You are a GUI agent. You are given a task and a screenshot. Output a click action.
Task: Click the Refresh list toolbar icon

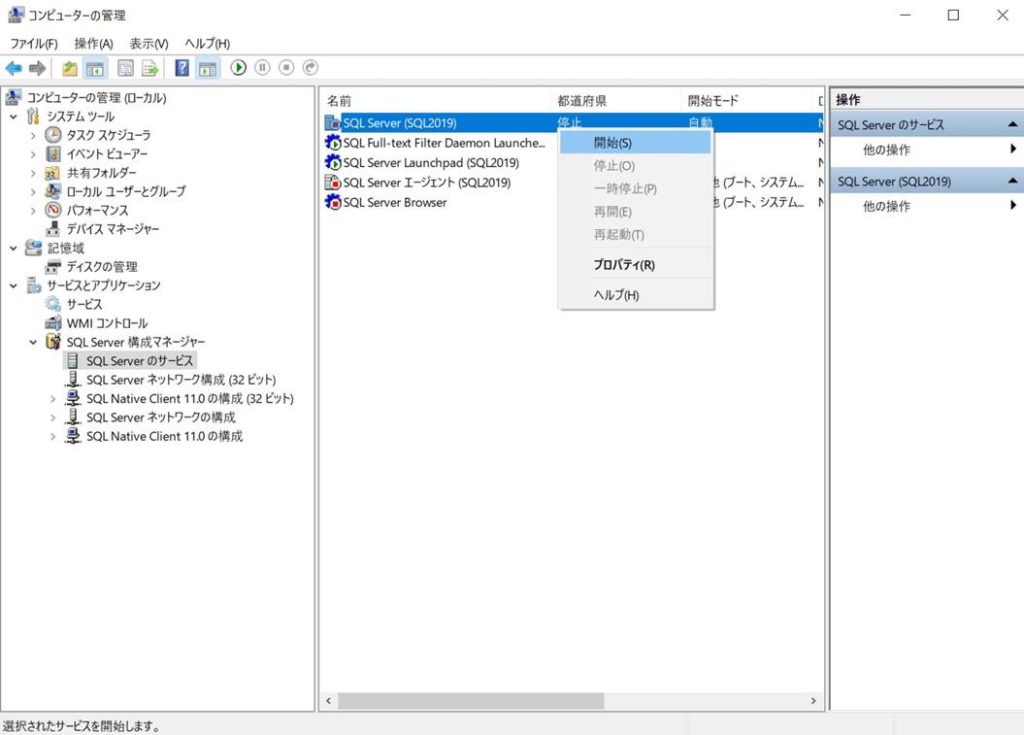[125, 68]
